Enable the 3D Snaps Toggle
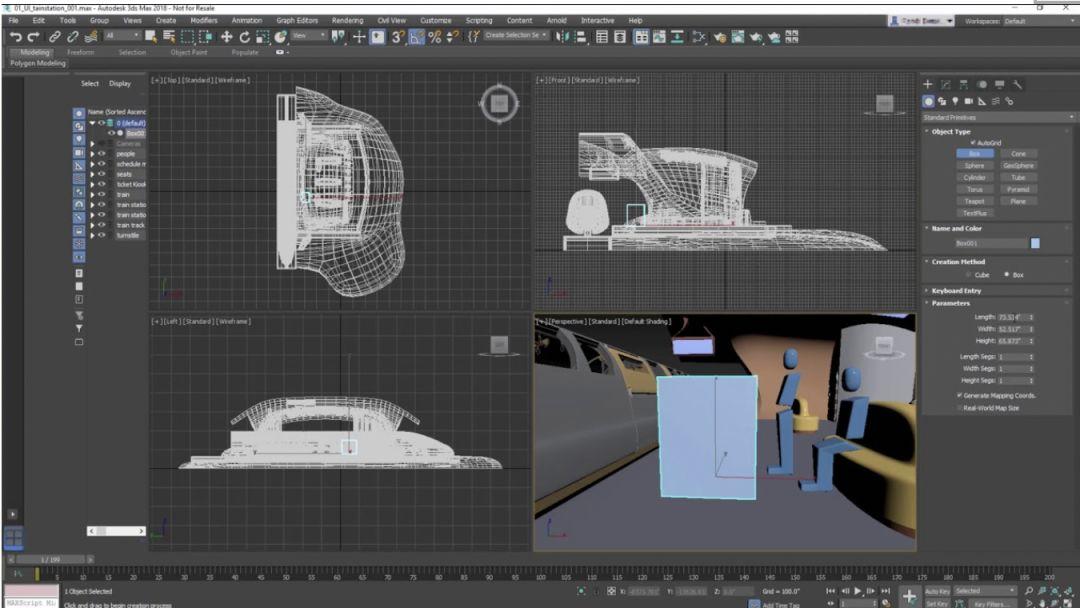 397,36
